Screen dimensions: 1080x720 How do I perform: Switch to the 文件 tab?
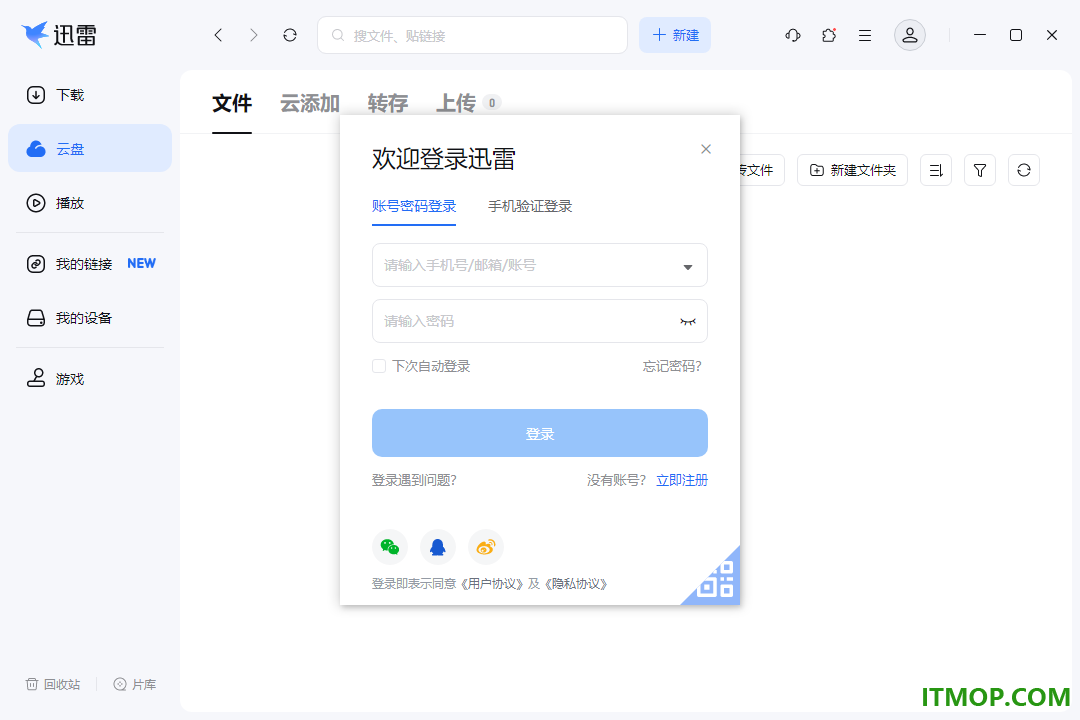[x=232, y=103]
